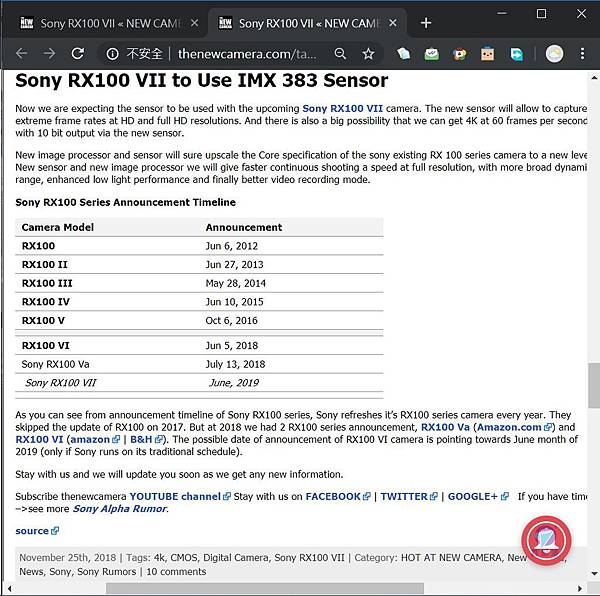
Task: Click the "May 28, 2014" date cell
Action: pyautogui.click(x=235, y=283)
